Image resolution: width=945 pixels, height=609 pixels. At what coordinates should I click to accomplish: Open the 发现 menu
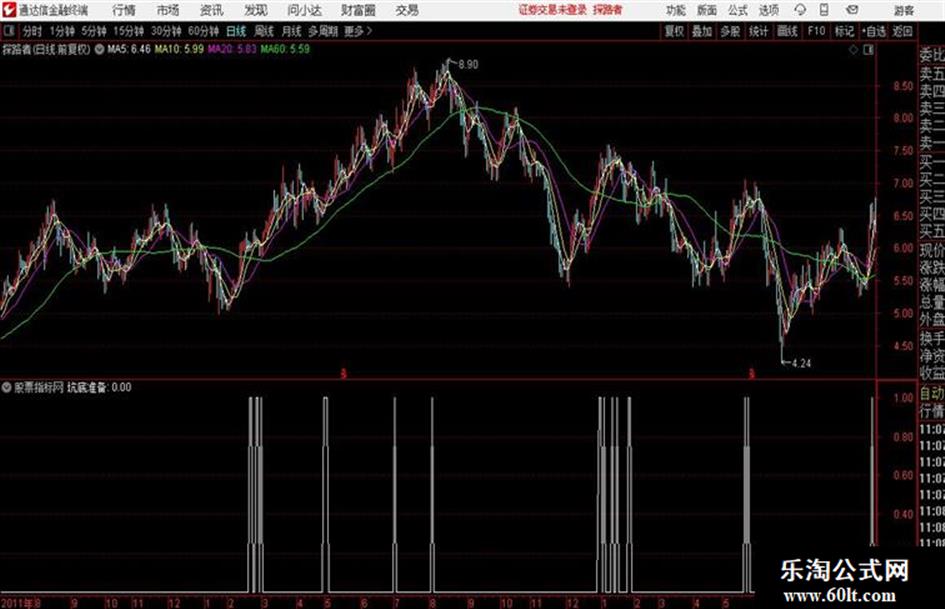click(x=256, y=10)
